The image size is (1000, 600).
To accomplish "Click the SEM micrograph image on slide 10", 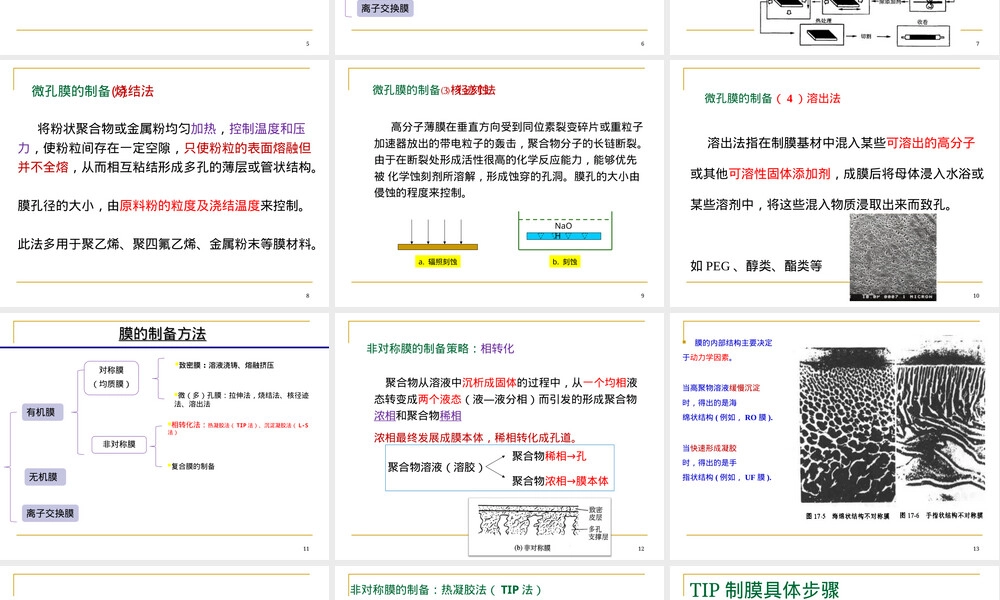I will pos(893,257).
